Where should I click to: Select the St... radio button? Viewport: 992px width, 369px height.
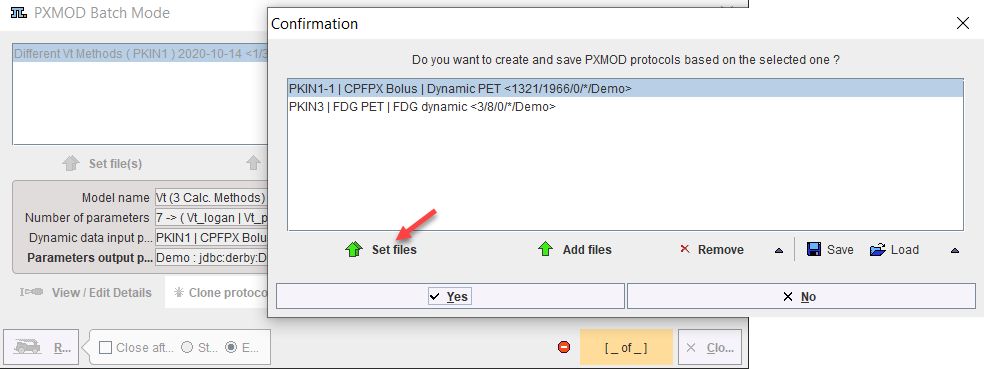pyautogui.click(x=187, y=347)
